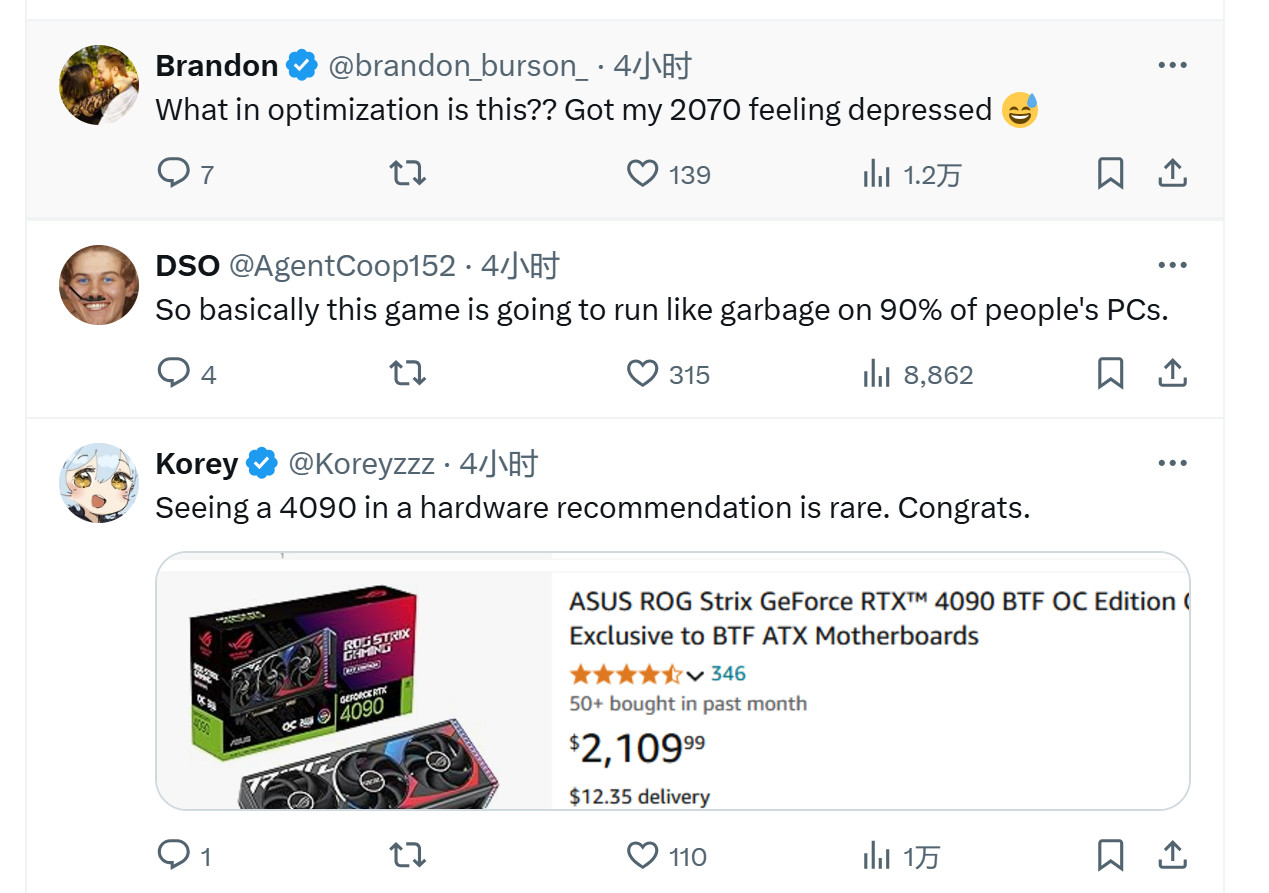View analytics for DSO's tweet

(876, 374)
